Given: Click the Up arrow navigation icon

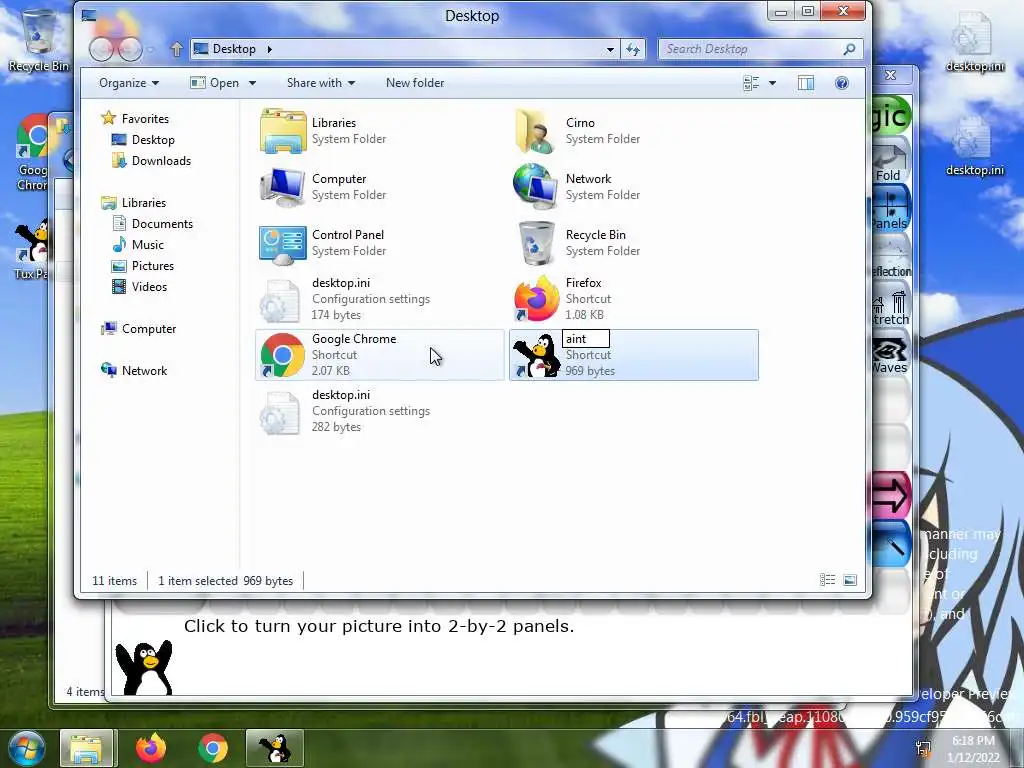Looking at the screenshot, I should 176,49.
